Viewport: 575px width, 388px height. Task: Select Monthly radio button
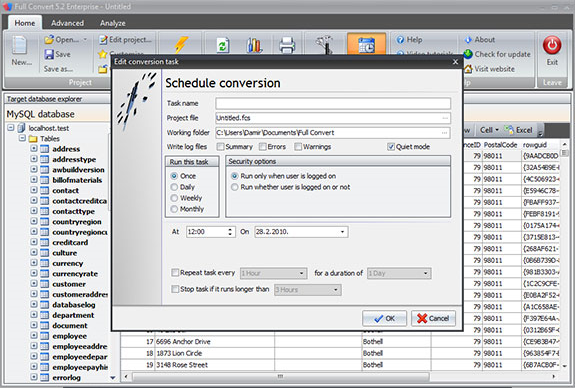[174, 209]
